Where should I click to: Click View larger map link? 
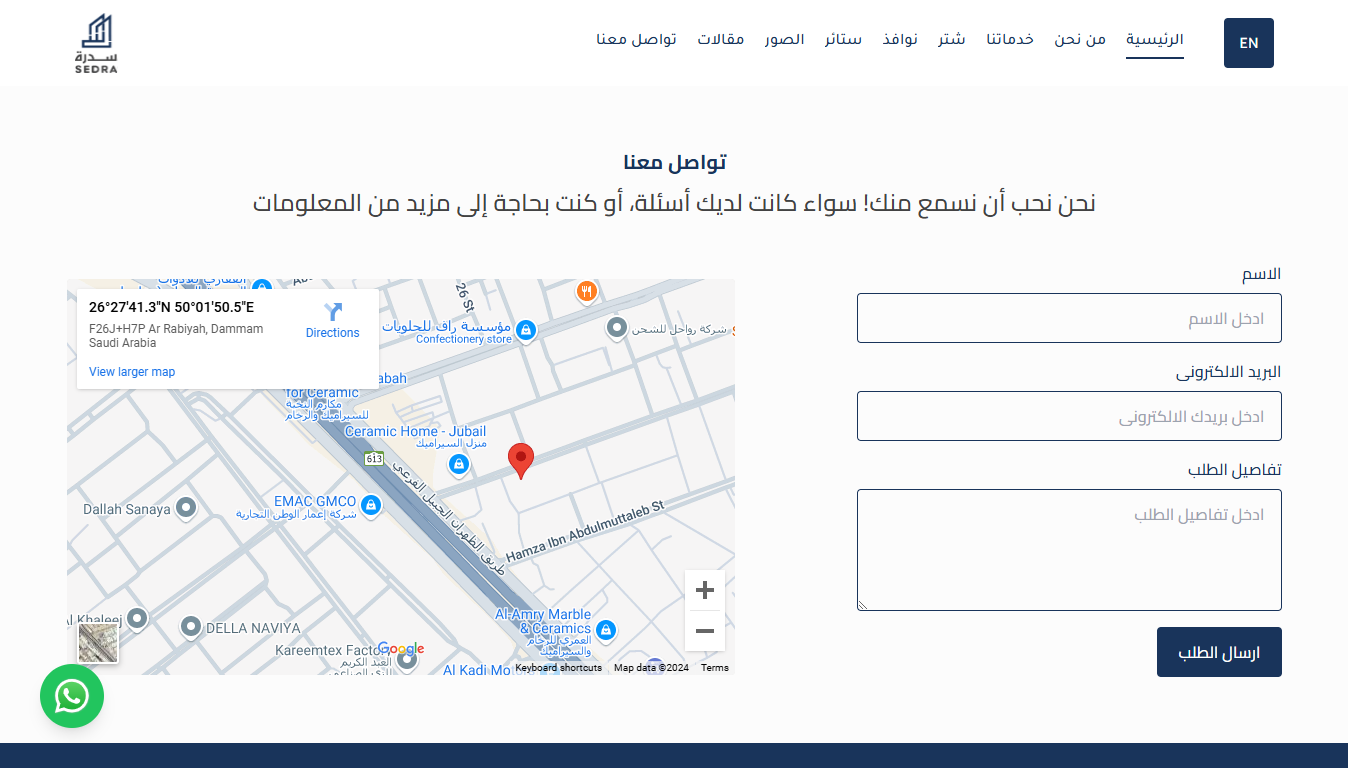132,372
